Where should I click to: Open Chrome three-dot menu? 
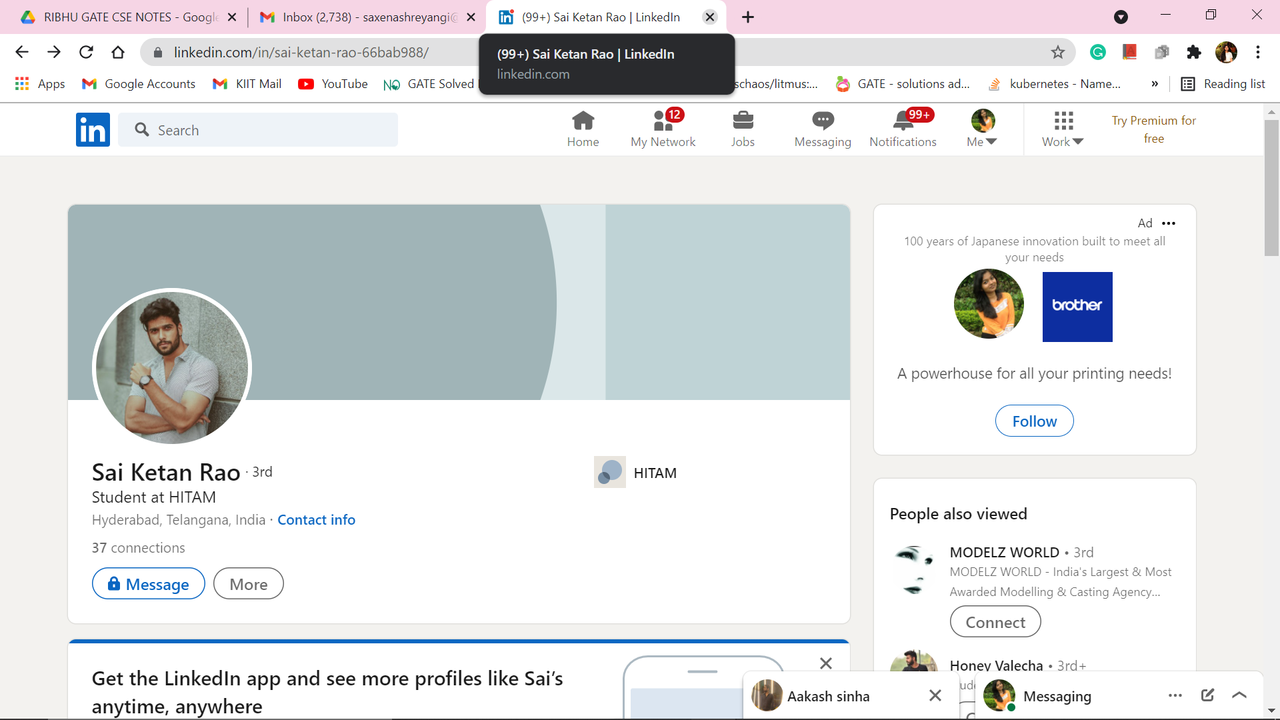click(1258, 52)
